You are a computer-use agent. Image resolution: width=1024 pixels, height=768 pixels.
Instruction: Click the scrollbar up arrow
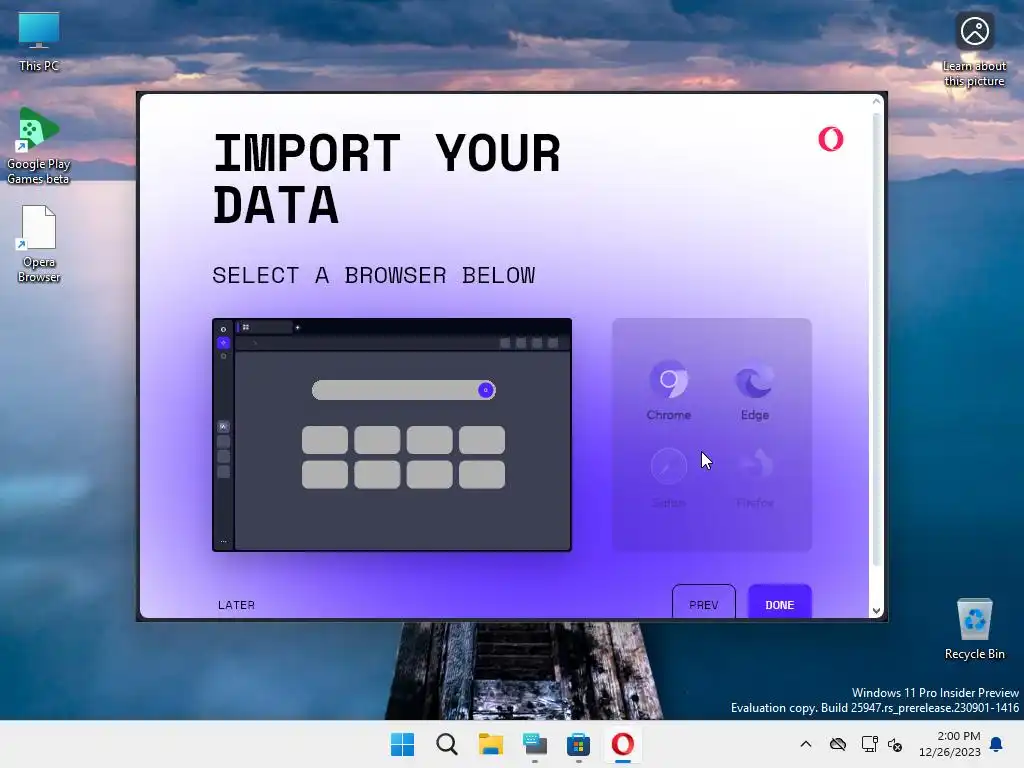pyautogui.click(x=876, y=101)
